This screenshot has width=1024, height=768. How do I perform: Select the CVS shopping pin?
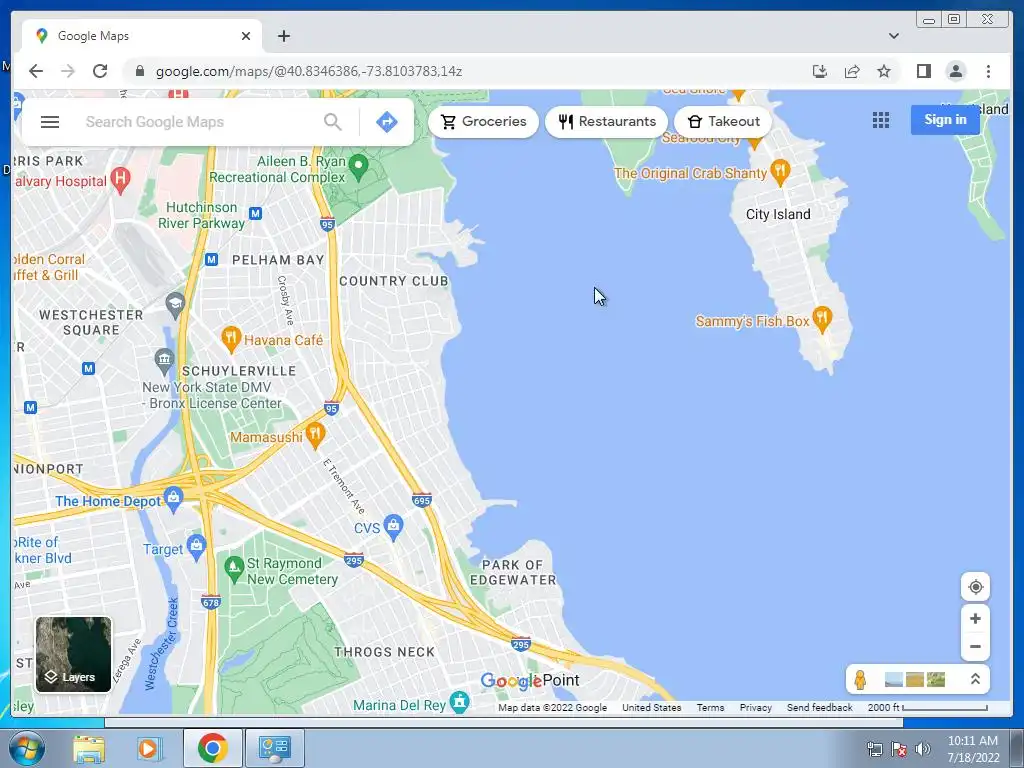[x=393, y=527]
